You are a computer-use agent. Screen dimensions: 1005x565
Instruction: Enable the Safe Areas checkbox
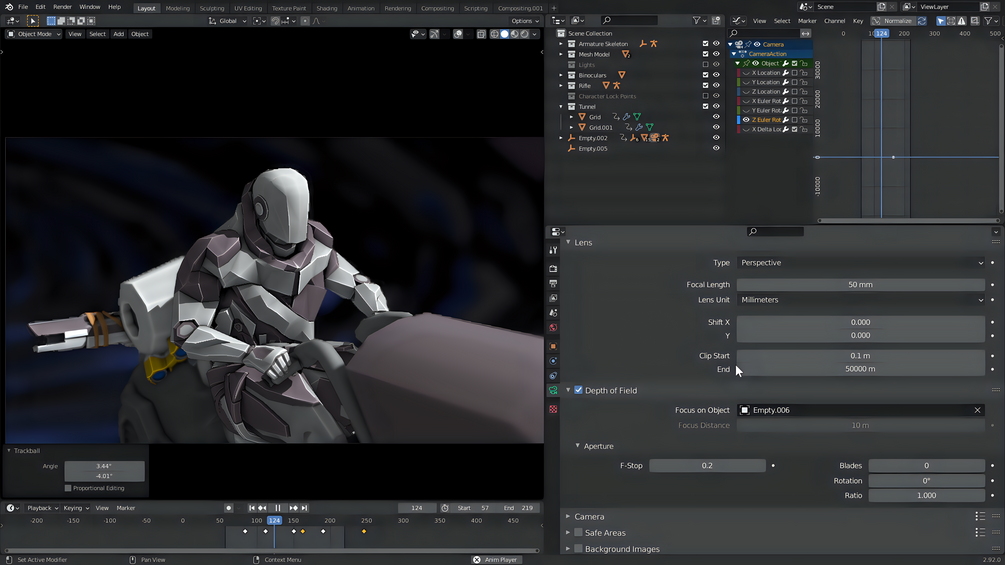pyautogui.click(x=578, y=533)
